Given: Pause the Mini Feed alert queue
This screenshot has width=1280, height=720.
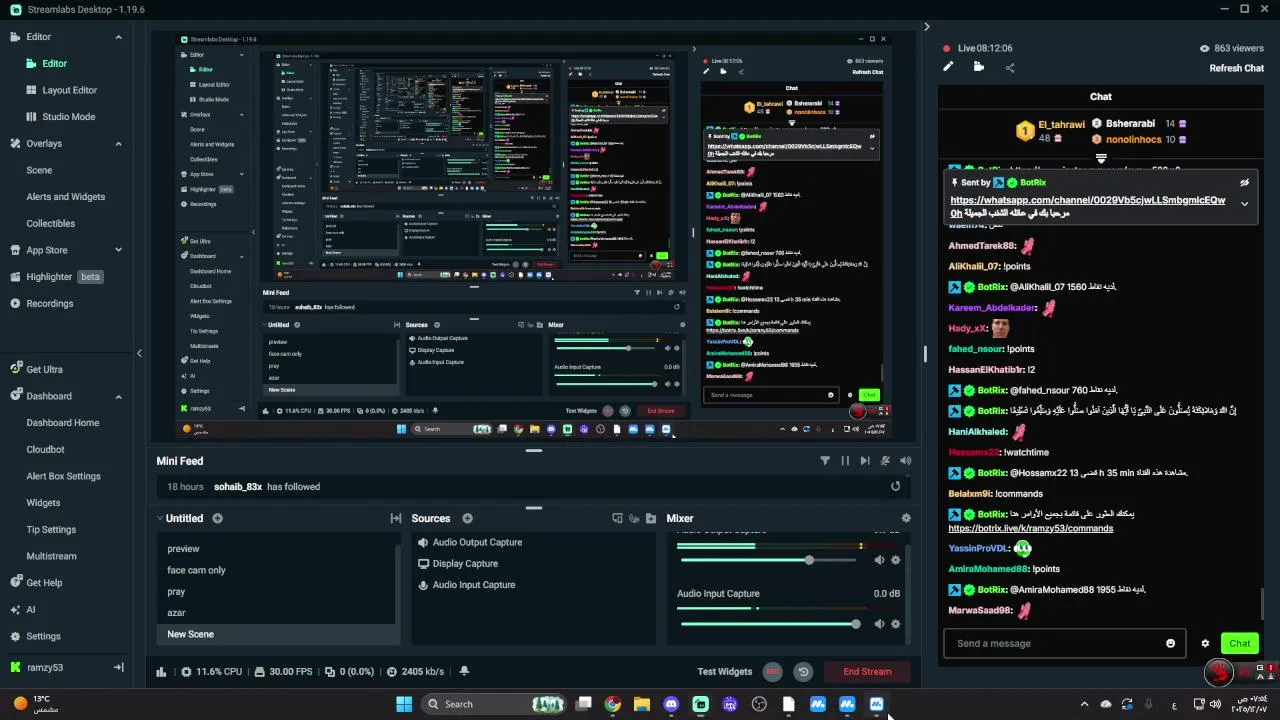Looking at the screenshot, I should click(x=845, y=461).
